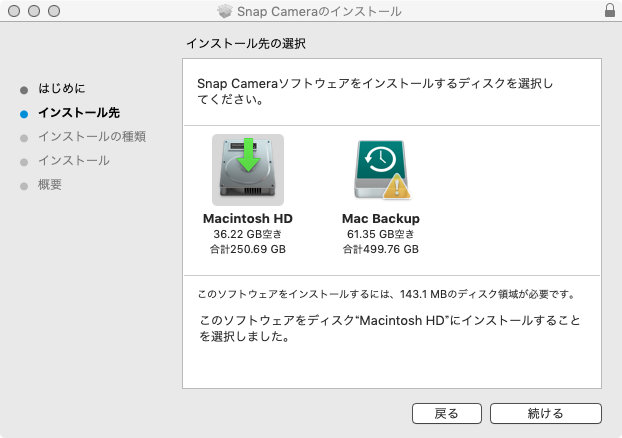Click the Macintosh HD disk name label
Image resolution: width=622 pixels, height=438 pixels.
[x=248, y=219]
